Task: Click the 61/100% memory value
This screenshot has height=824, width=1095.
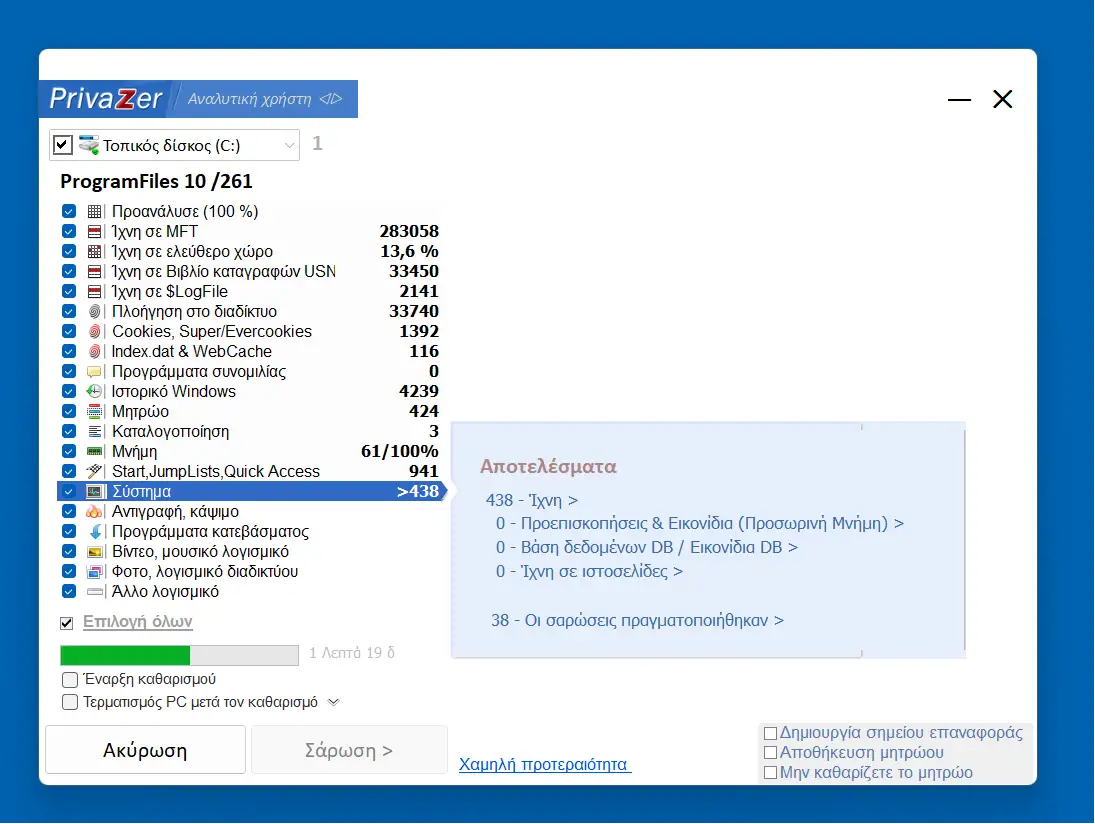Action: pyautogui.click(x=399, y=452)
